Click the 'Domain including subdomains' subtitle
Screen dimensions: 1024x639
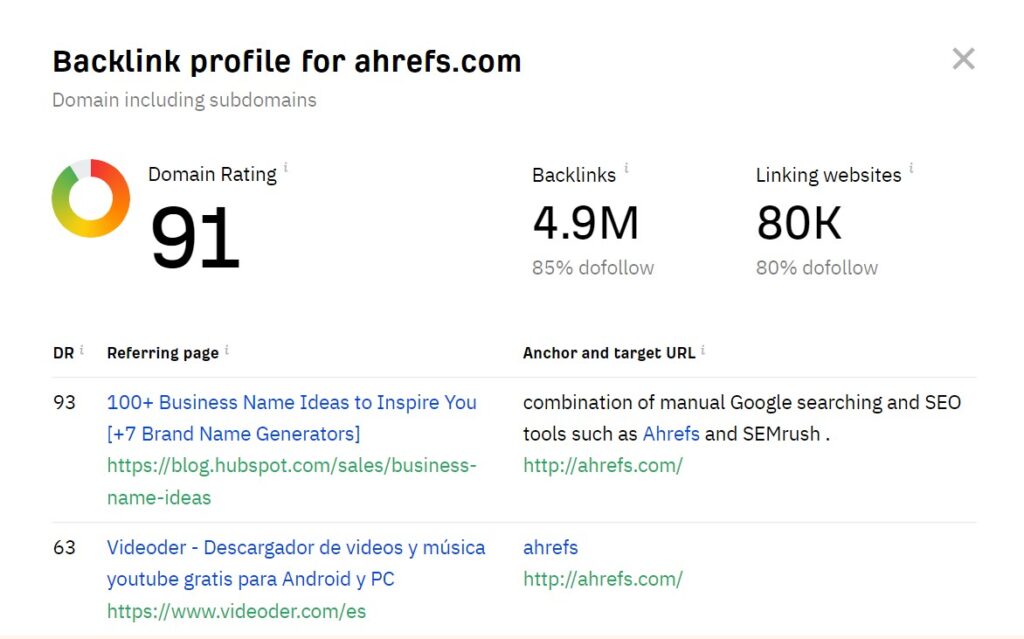pos(184,100)
